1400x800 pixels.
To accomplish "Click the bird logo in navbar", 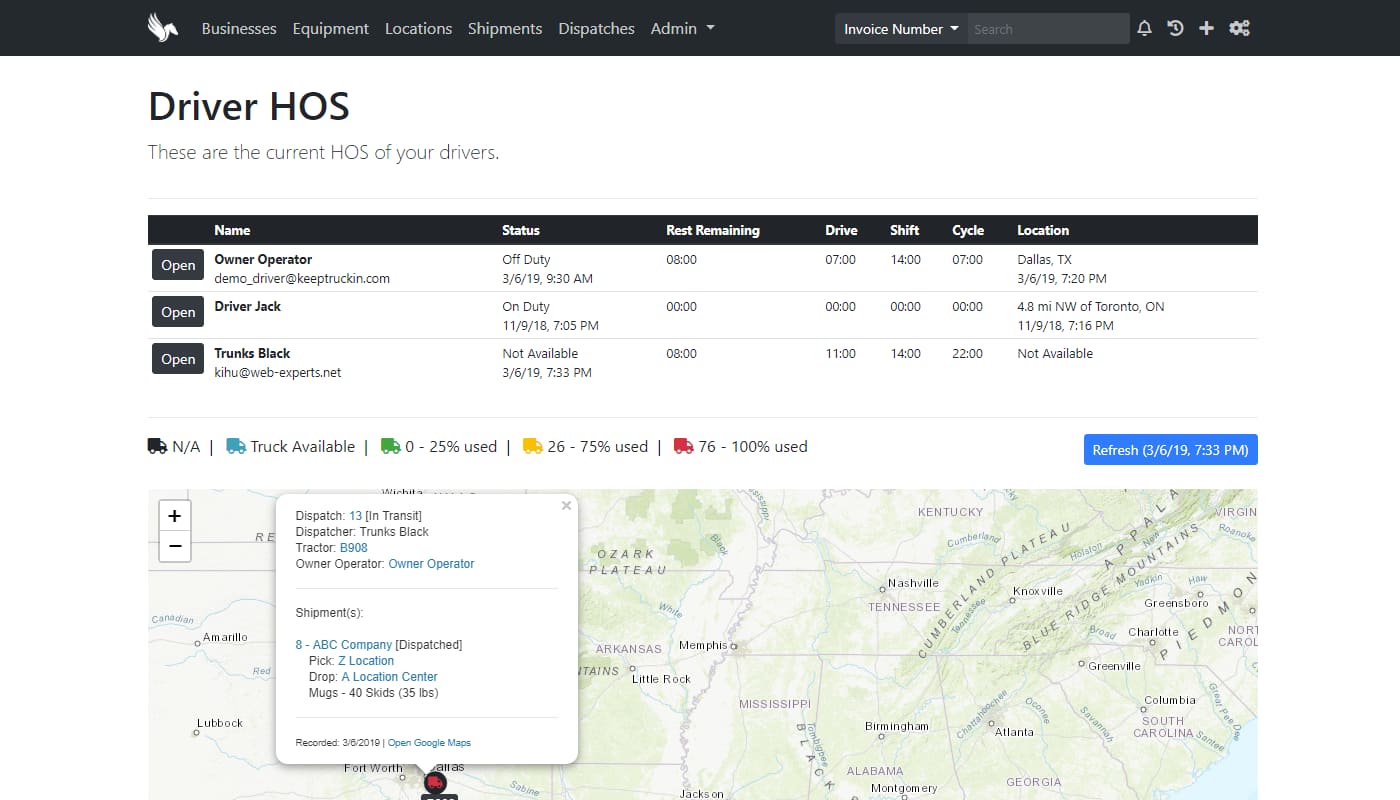I will point(163,28).
